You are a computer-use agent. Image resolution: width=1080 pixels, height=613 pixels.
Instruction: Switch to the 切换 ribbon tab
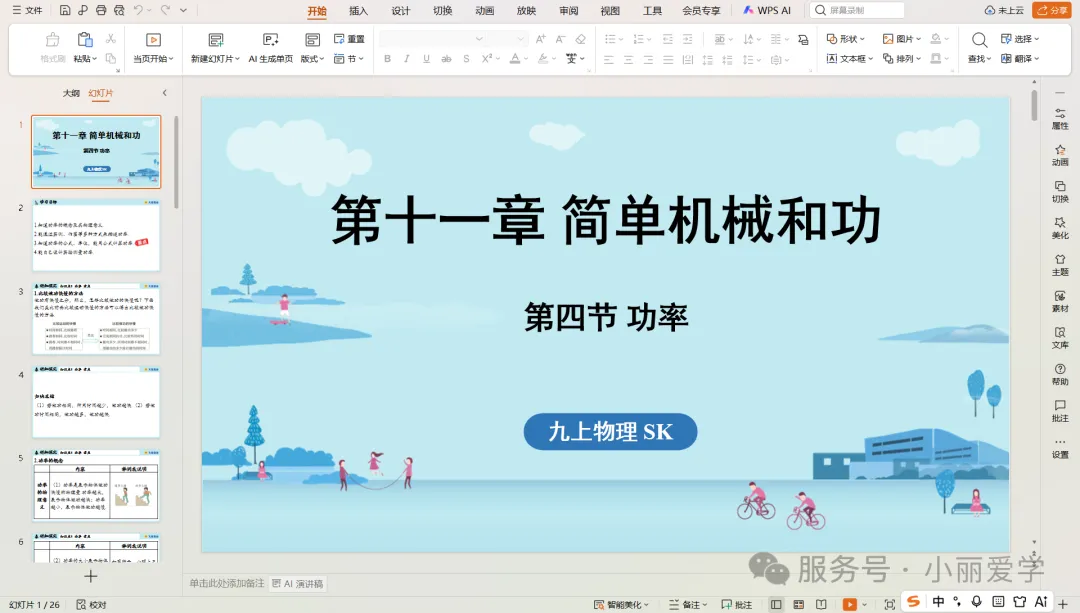click(442, 10)
